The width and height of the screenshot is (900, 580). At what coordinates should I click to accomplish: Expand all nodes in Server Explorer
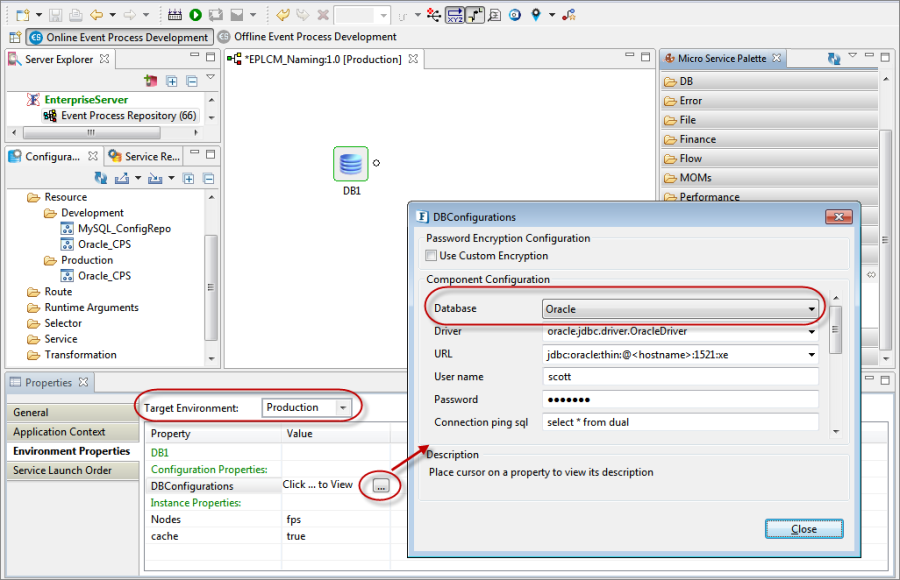point(172,81)
